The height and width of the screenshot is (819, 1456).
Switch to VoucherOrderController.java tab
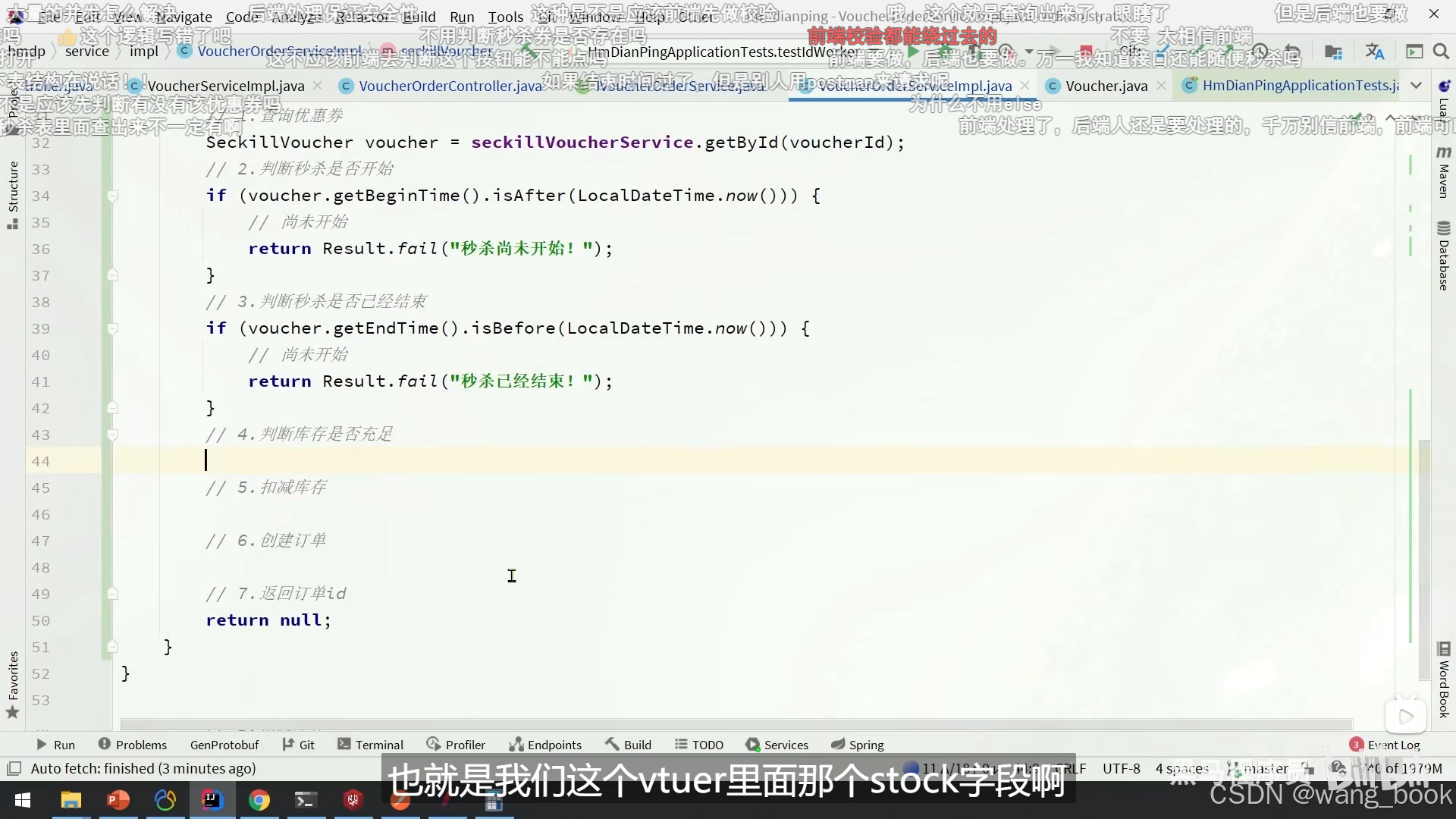450,86
